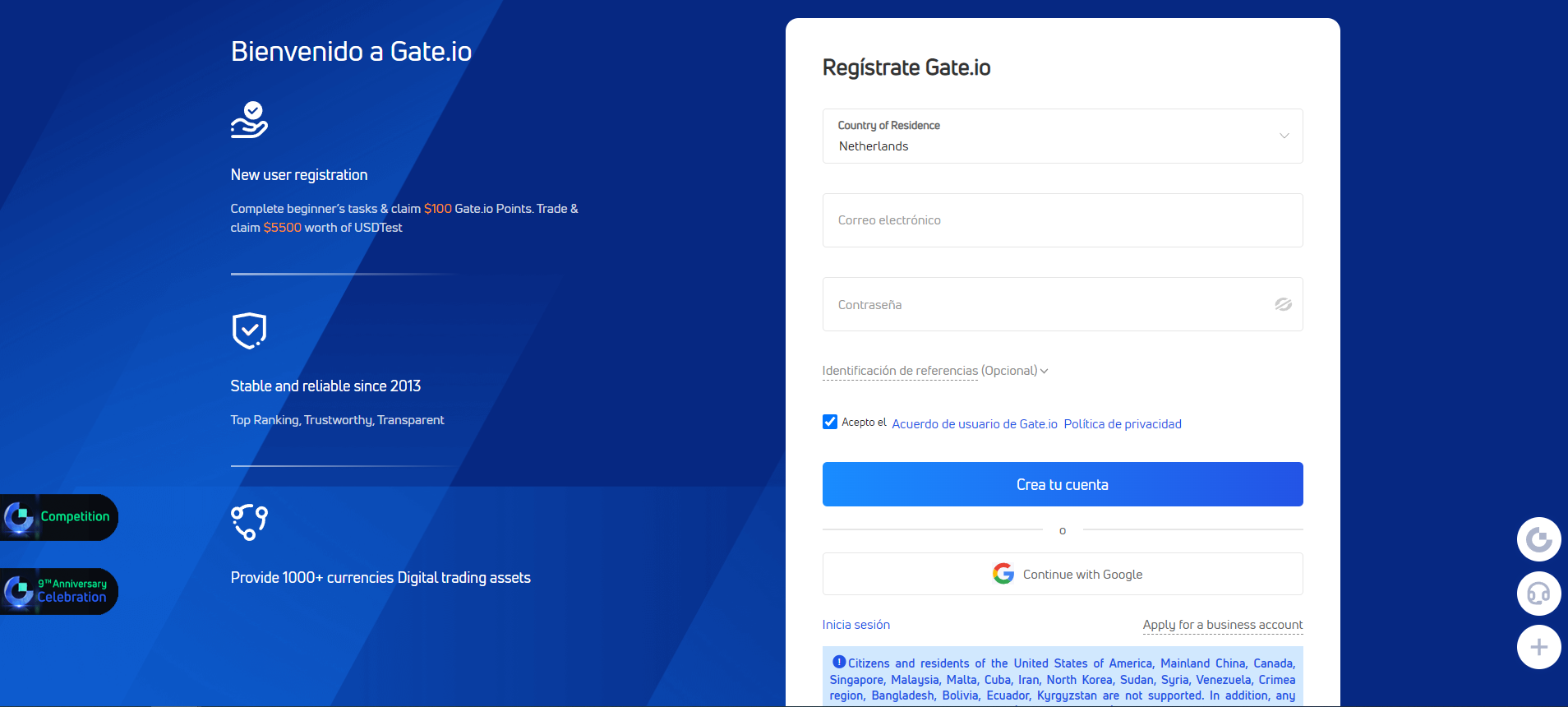Image resolution: width=1568 pixels, height=707 pixels.
Task: Click the Inicia sesión link
Action: [856, 625]
